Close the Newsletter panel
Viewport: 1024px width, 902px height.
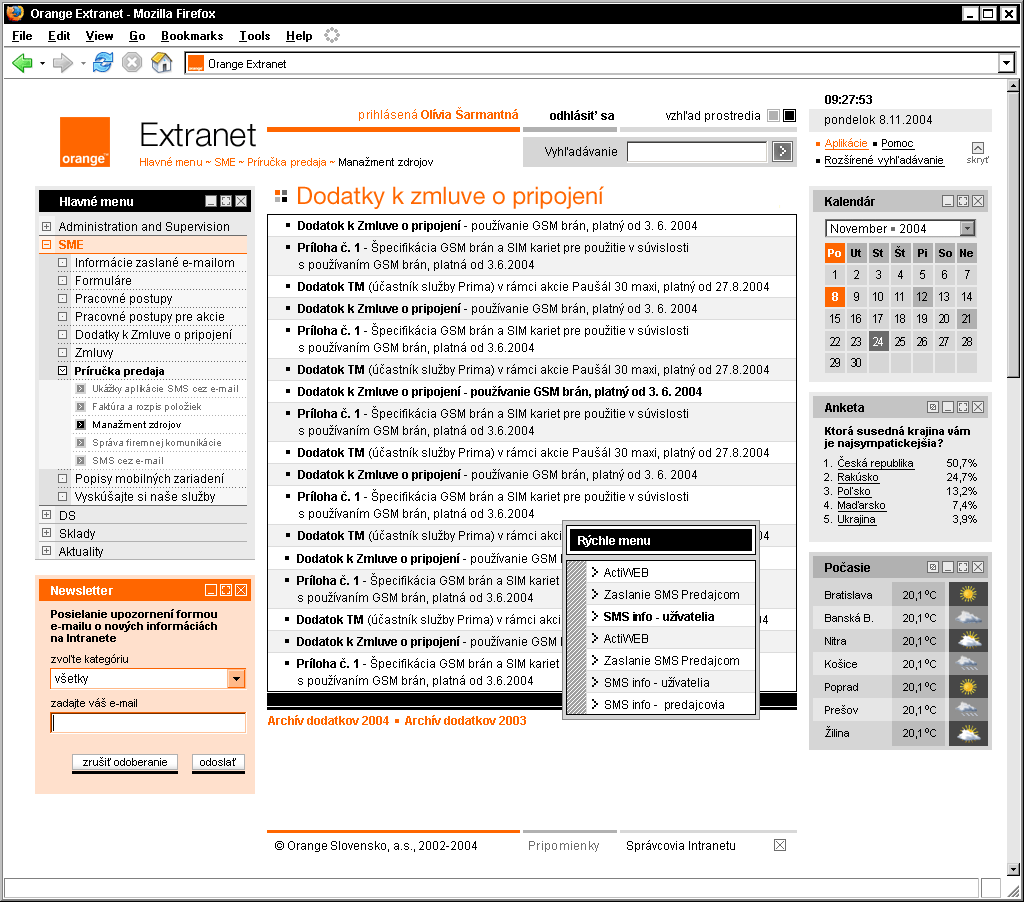pyautogui.click(x=241, y=590)
